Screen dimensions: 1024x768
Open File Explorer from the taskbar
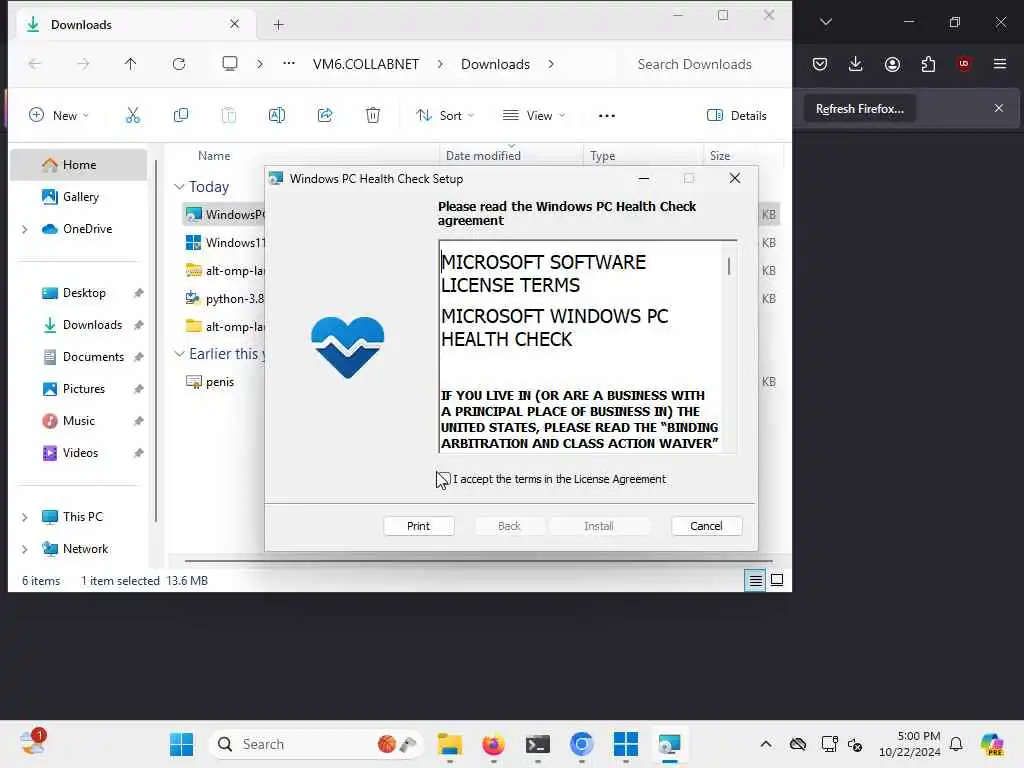pos(450,744)
